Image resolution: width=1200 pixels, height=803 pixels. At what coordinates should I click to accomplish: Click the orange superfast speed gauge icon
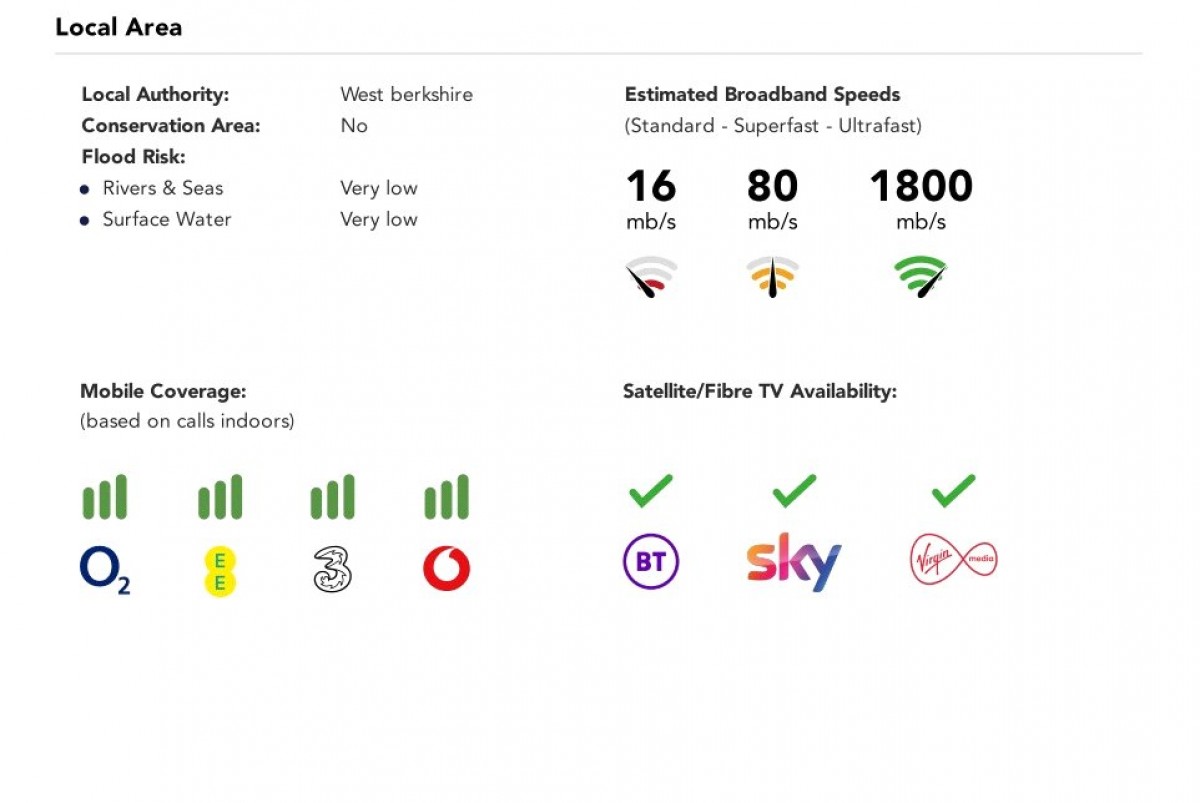click(773, 277)
